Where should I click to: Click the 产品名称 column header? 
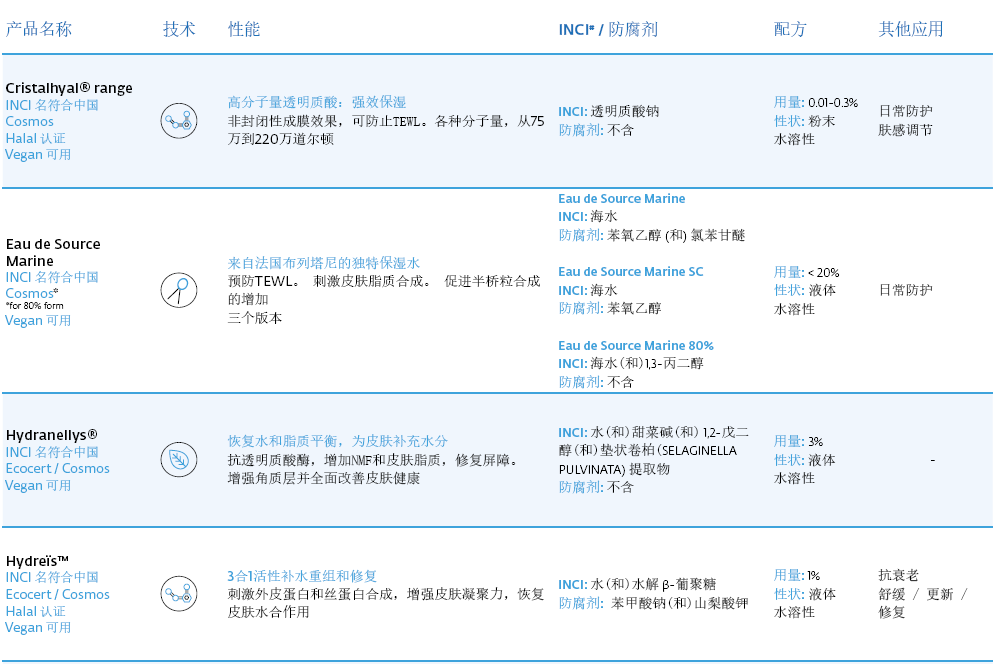(39, 29)
